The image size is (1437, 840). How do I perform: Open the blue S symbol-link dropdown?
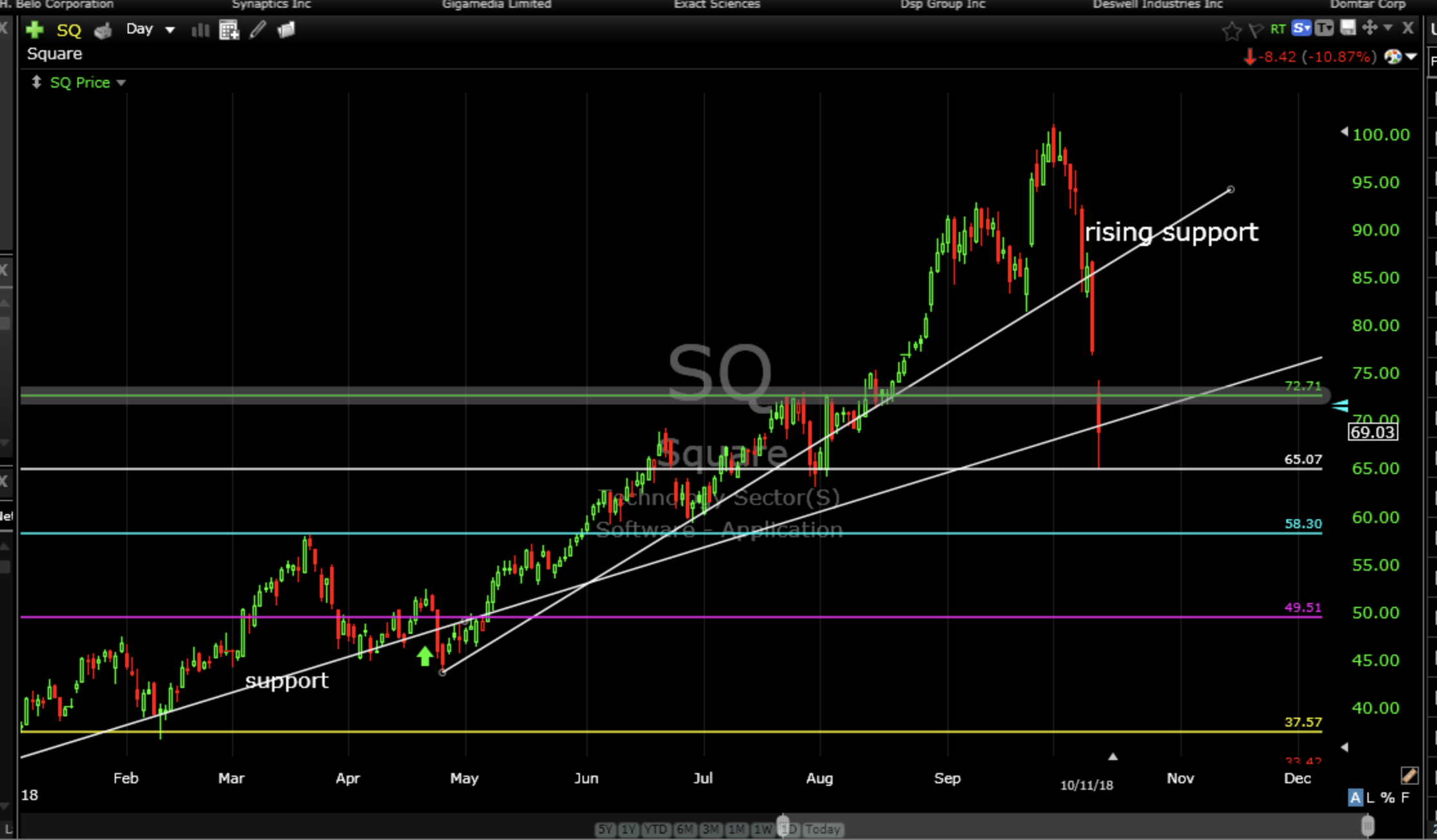click(1302, 28)
